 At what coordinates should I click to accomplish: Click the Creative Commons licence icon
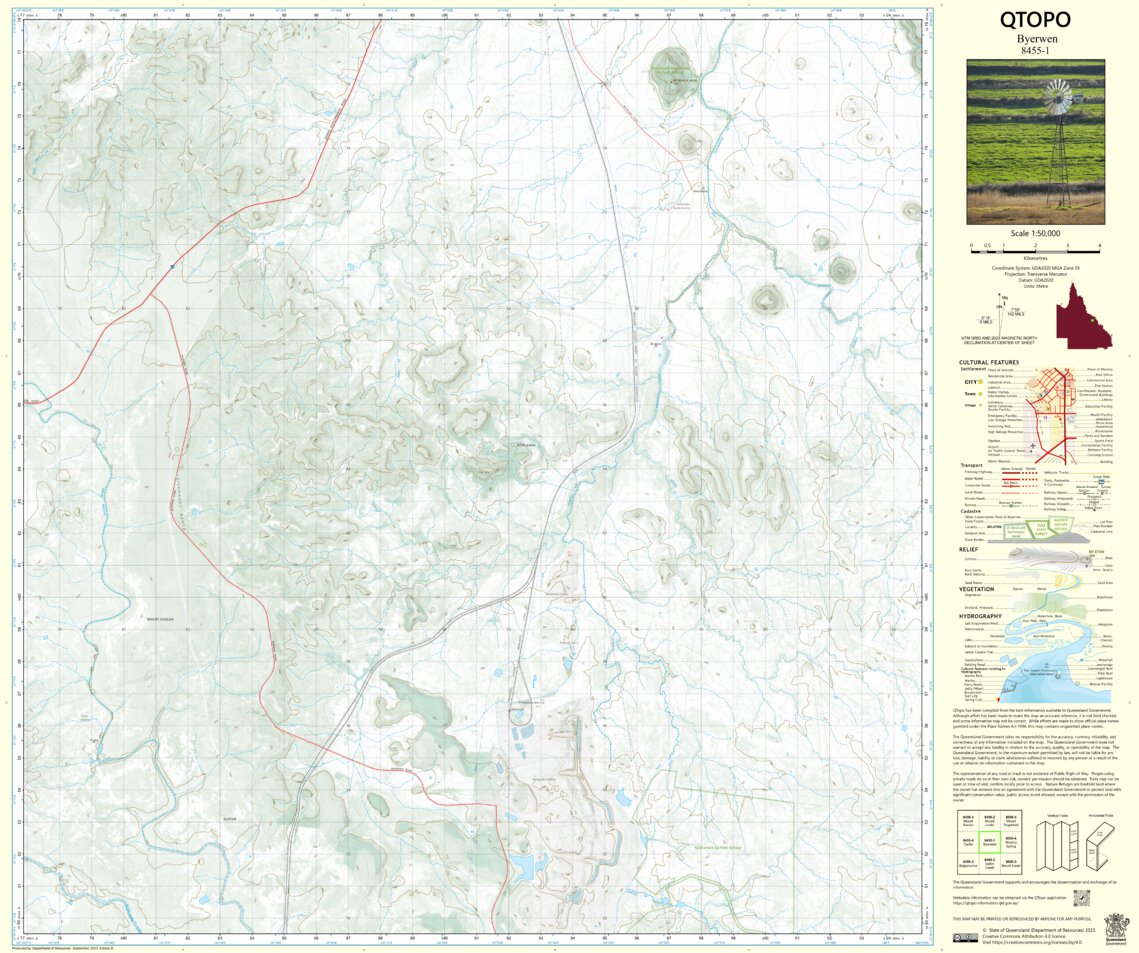point(966,937)
